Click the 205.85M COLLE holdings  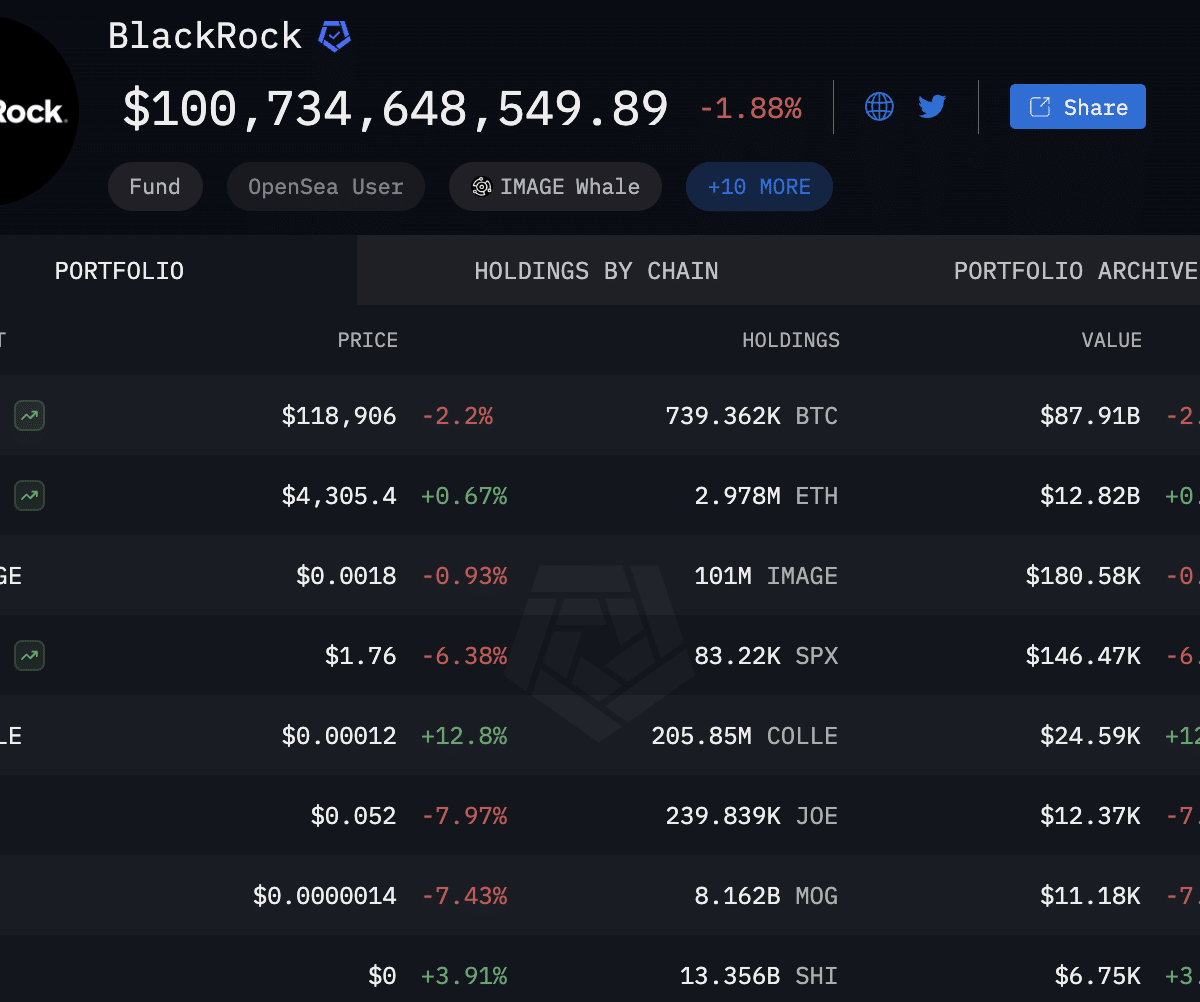[745, 736]
